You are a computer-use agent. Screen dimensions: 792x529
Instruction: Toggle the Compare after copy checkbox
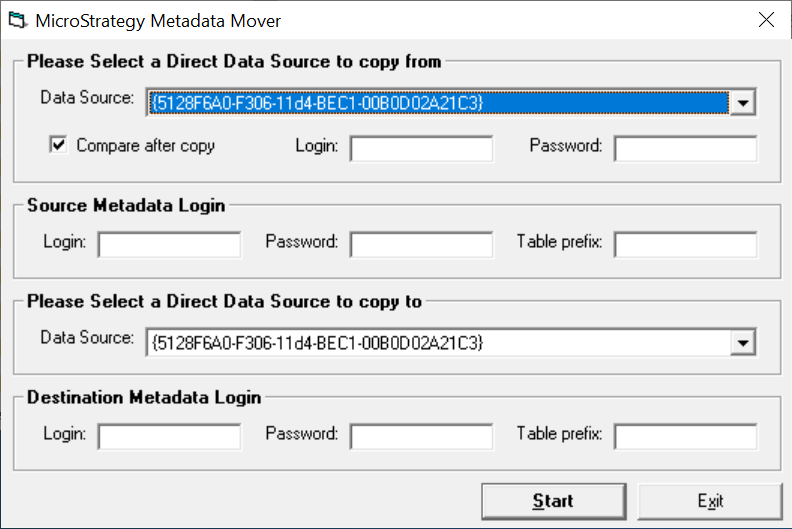59,145
